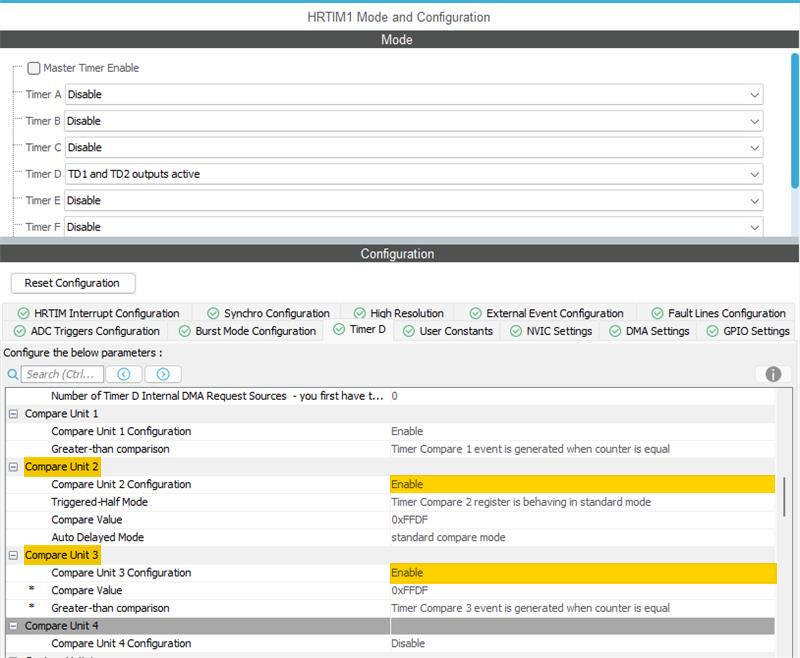Collapse the Compare Unit 3 section
Screen dimensions: 800x658
[x=14, y=555]
